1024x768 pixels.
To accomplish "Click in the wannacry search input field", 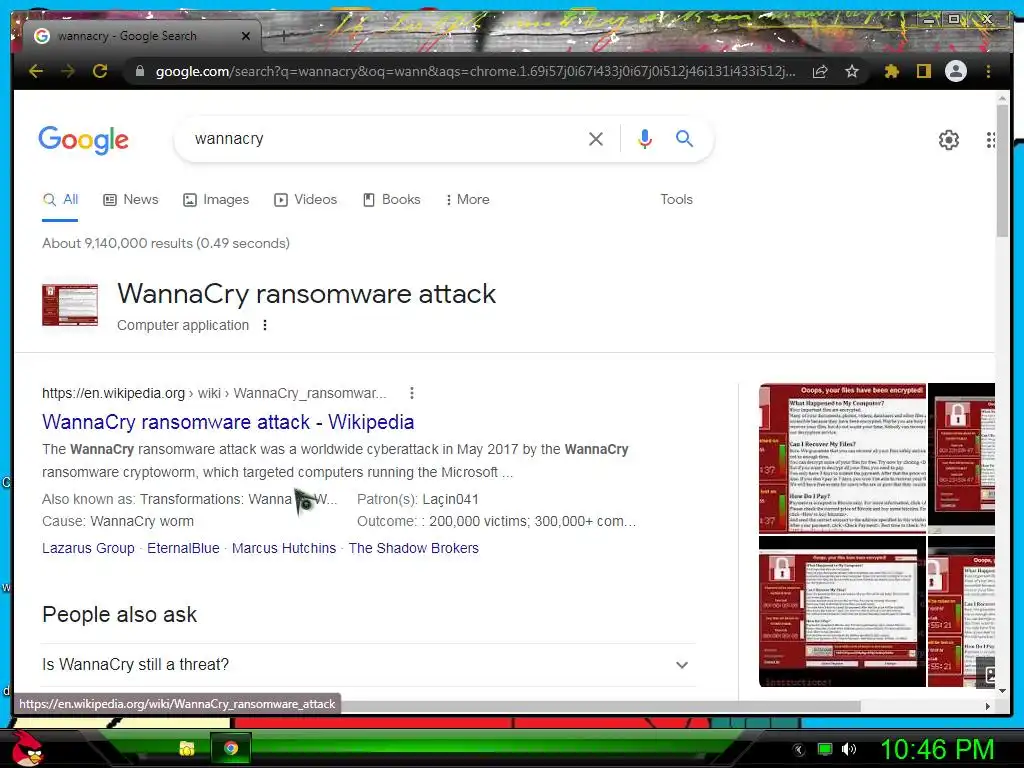I will pyautogui.click(x=385, y=138).
